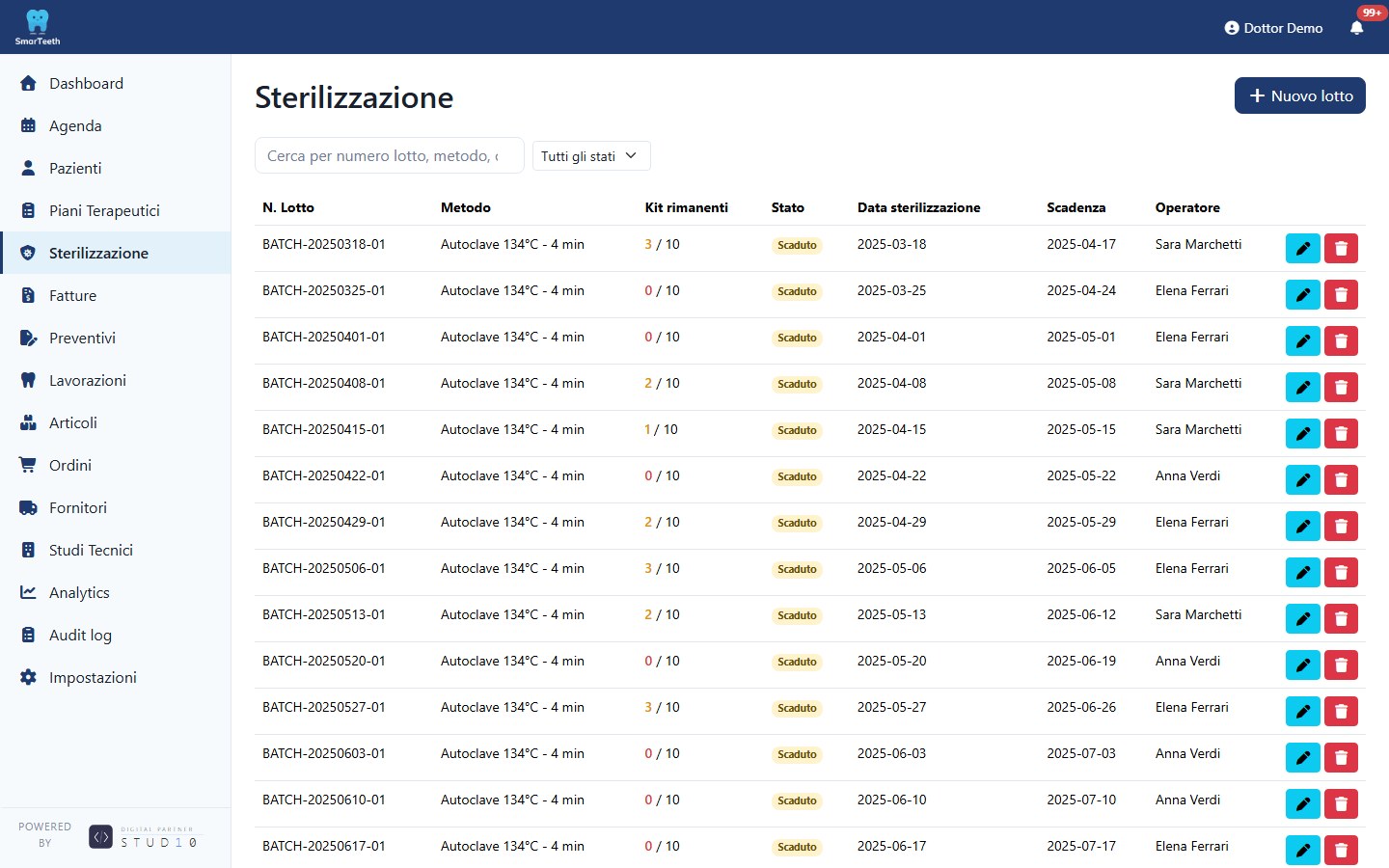Edit batch BATCH-20250603-01
The image size is (1389, 868).
pyautogui.click(x=1302, y=757)
